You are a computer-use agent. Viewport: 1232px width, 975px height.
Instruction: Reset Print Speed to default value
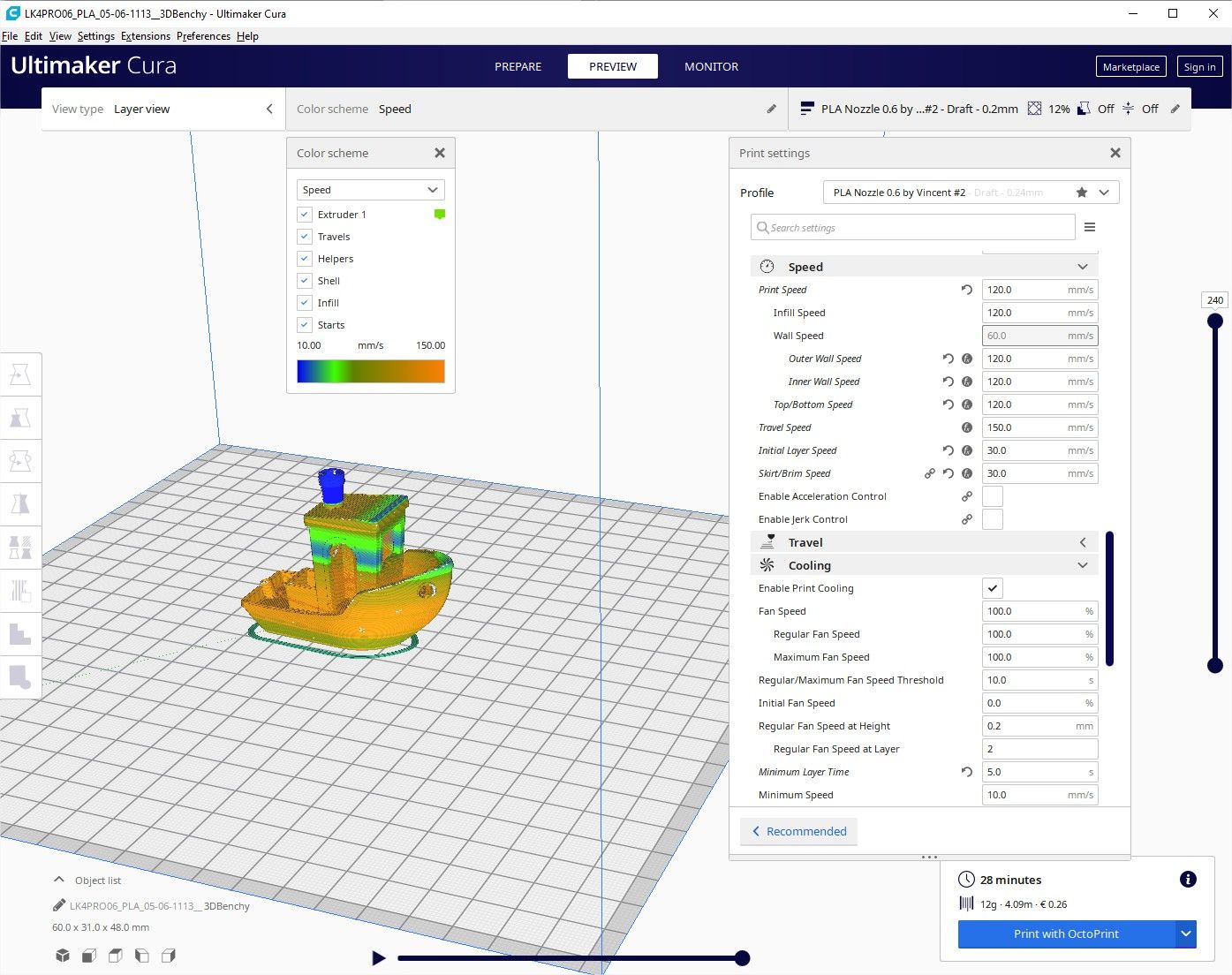pos(967,290)
